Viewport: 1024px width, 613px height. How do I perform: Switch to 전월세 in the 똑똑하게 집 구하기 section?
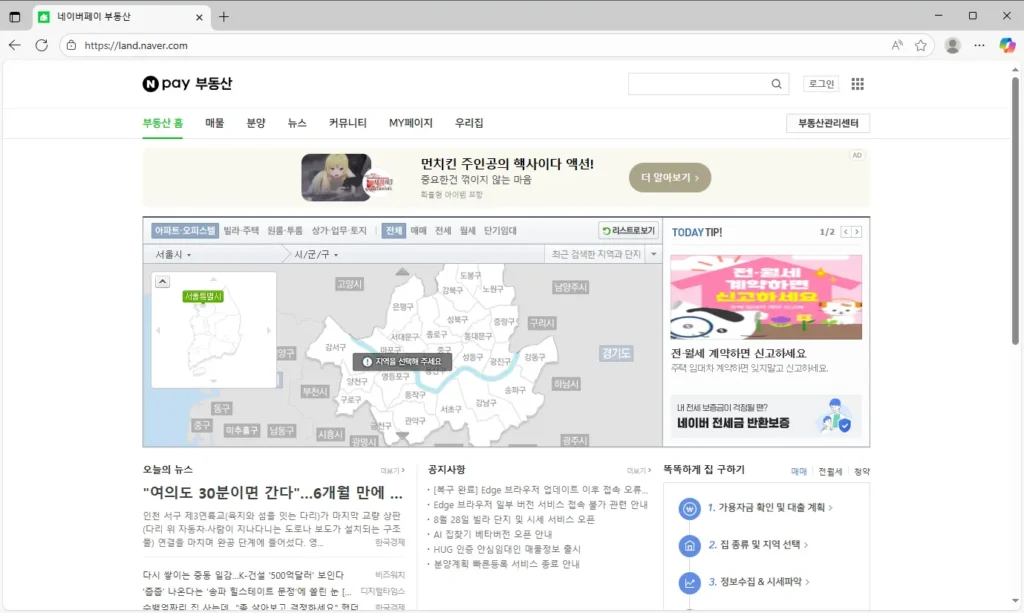pyautogui.click(x=831, y=470)
